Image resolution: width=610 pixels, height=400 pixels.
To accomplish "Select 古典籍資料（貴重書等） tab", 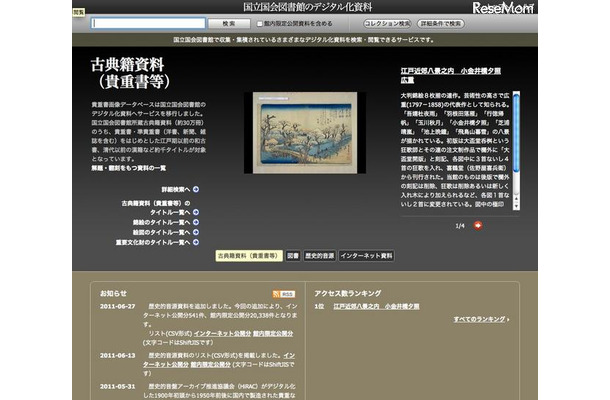I will [x=249, y=256].
